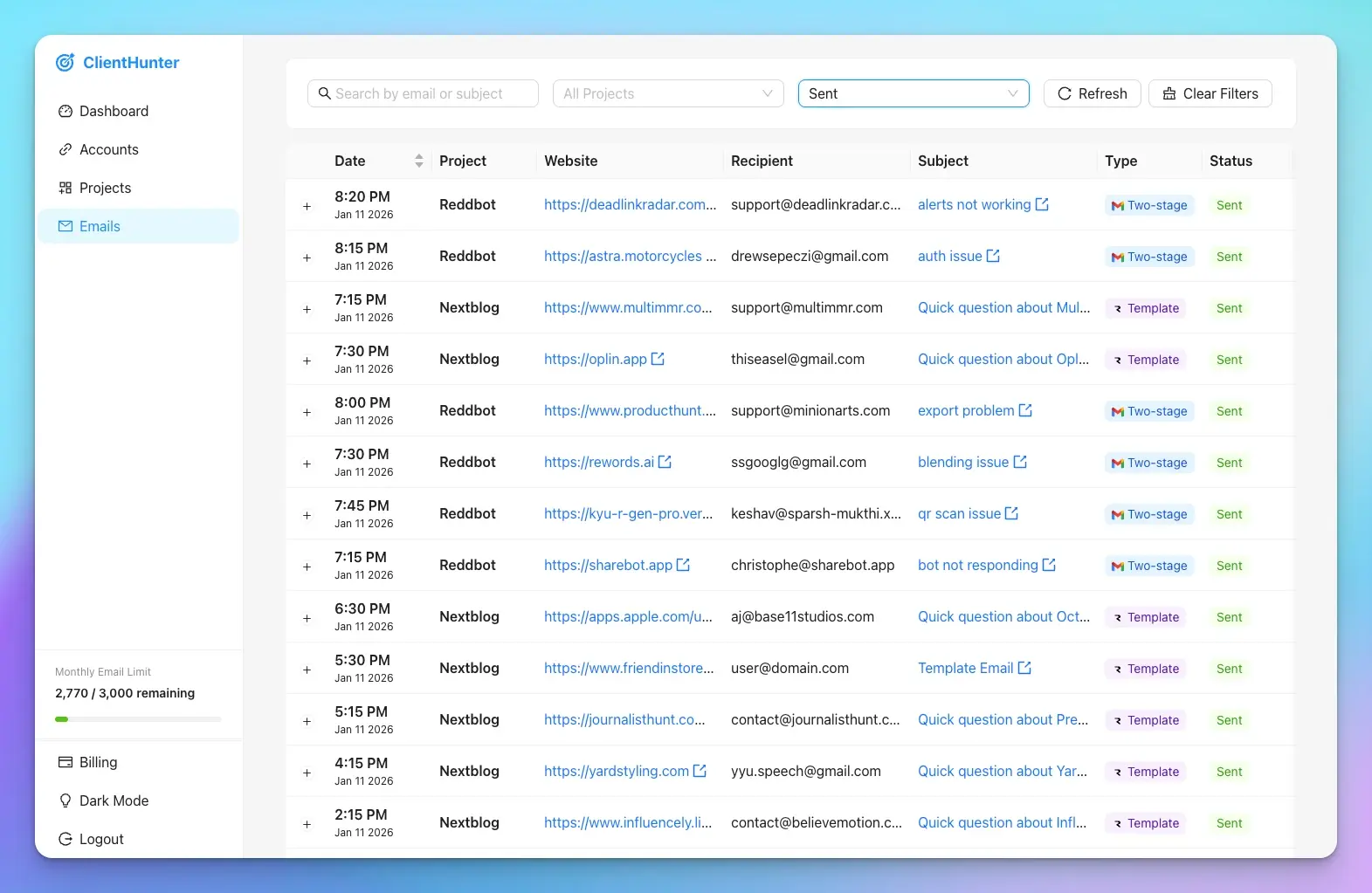This screenshot has height=893, width=1372.
Task: Click the Clear Filters button
Action: (1210, 93)
